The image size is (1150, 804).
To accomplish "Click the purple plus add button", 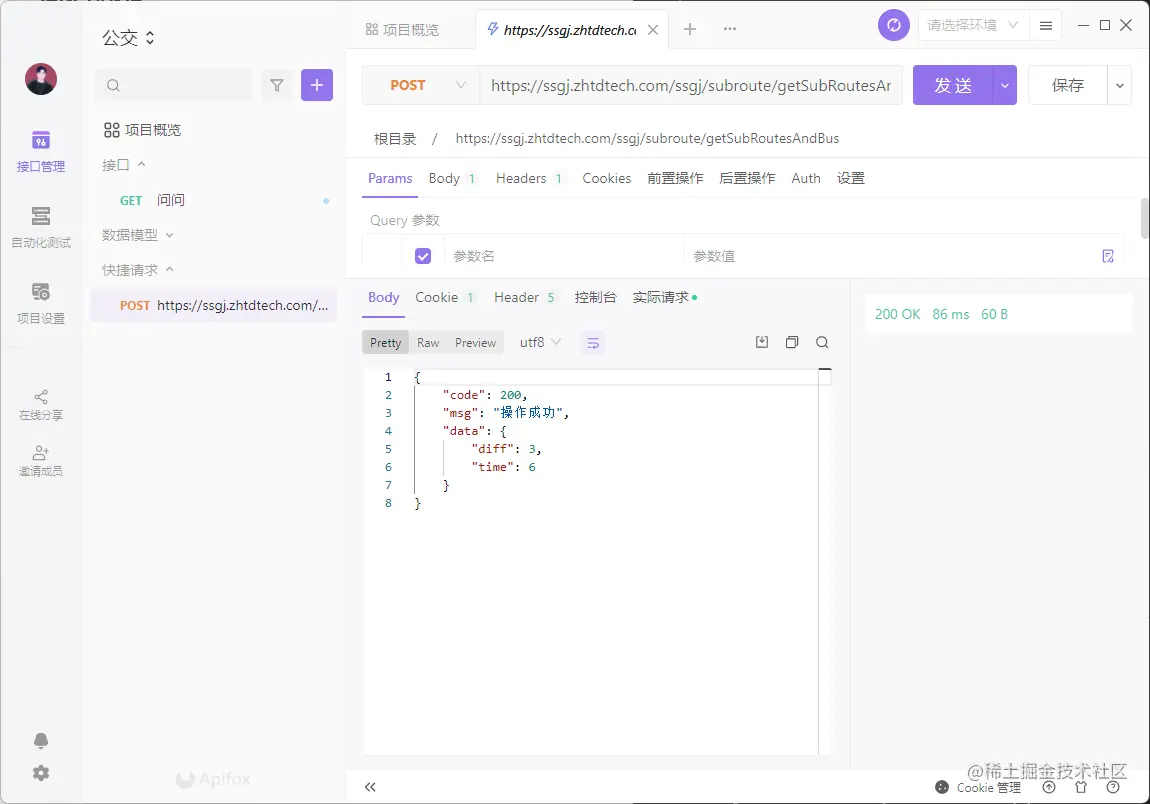I will click(x=317, y=85).
